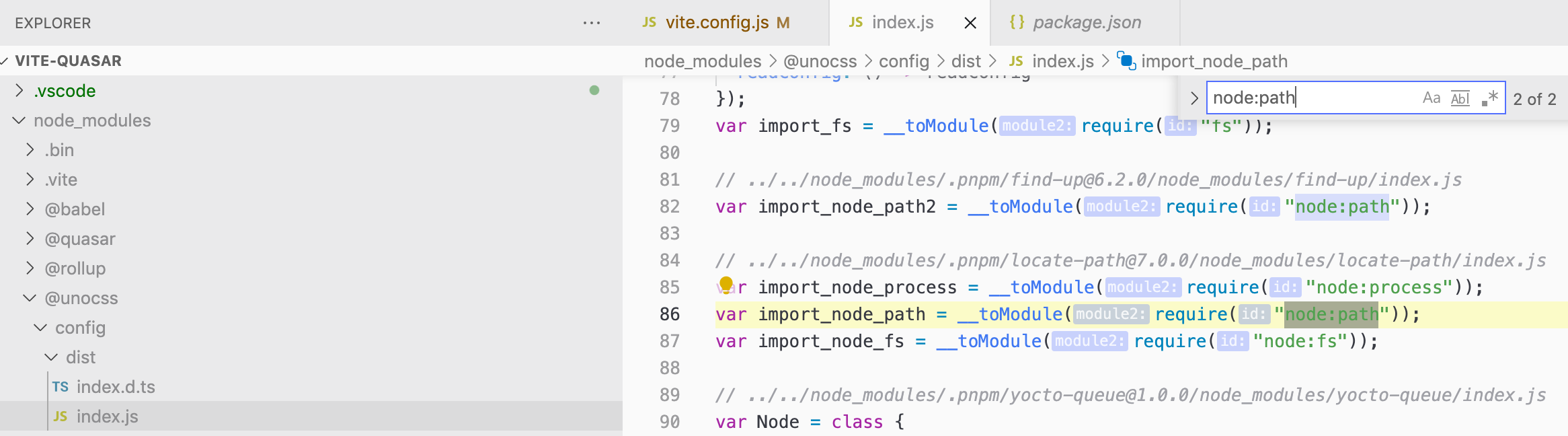
Task: Click braces icon on package.json tab
Action: pyautogui.click(x=1017, y=23)
